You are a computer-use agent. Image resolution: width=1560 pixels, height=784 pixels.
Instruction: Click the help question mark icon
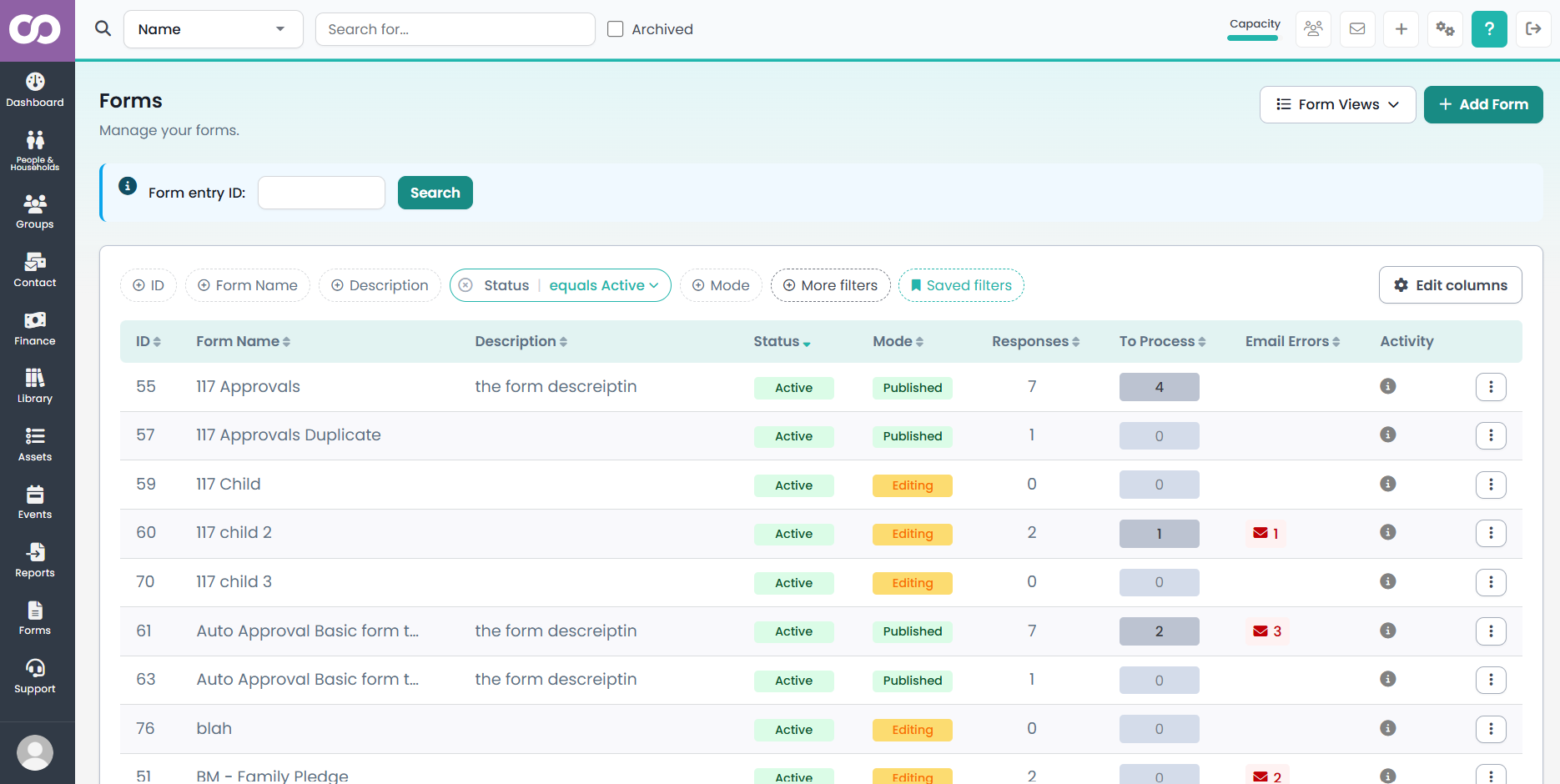[1489, 29]
